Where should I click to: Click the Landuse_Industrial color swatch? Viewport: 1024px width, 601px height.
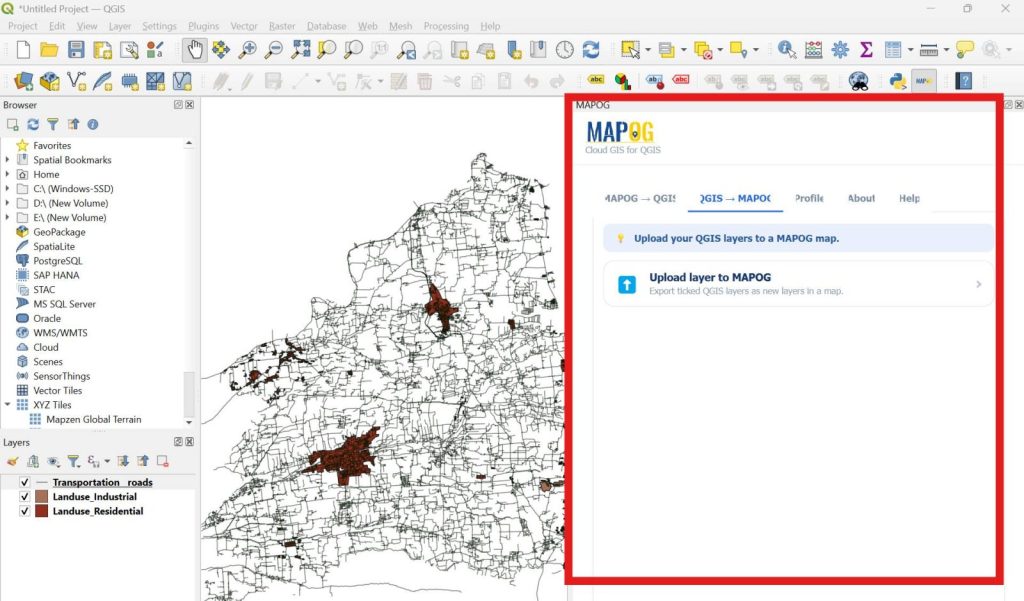click(x=42, y=496)
